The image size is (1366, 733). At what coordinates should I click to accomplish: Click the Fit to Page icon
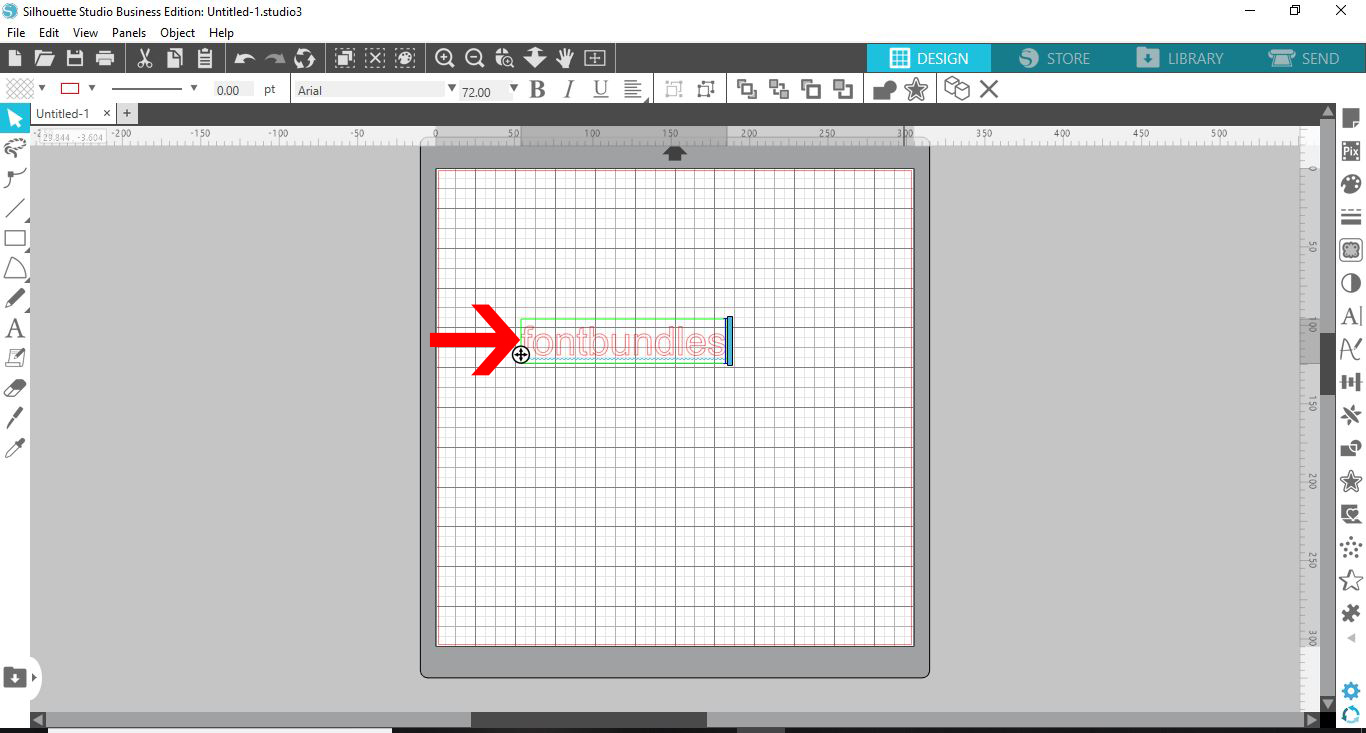(595, 58)
